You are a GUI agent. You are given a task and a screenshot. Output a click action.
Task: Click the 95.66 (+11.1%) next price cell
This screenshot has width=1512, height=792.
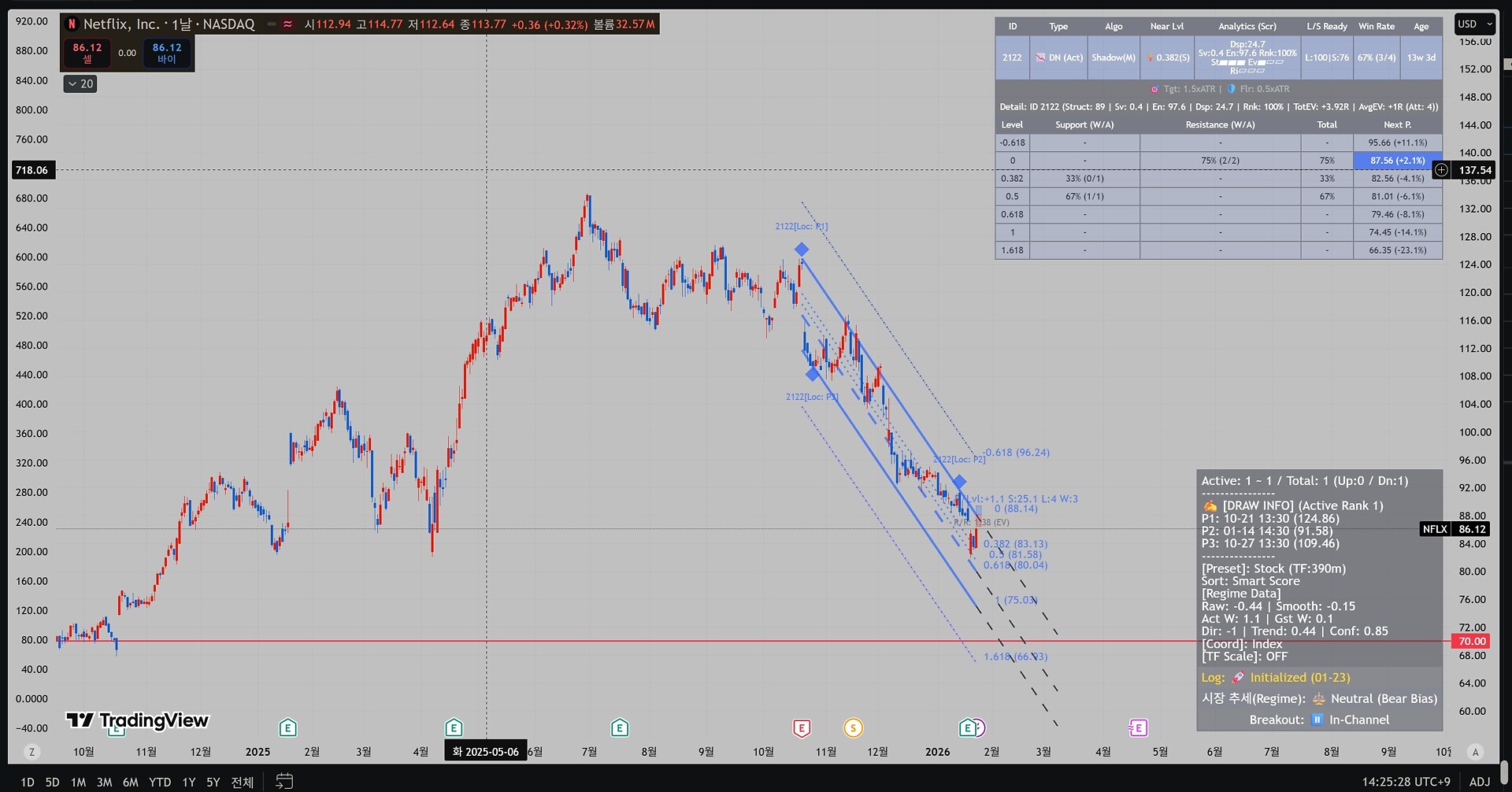pyautogui.click(x=1397, y=142)
